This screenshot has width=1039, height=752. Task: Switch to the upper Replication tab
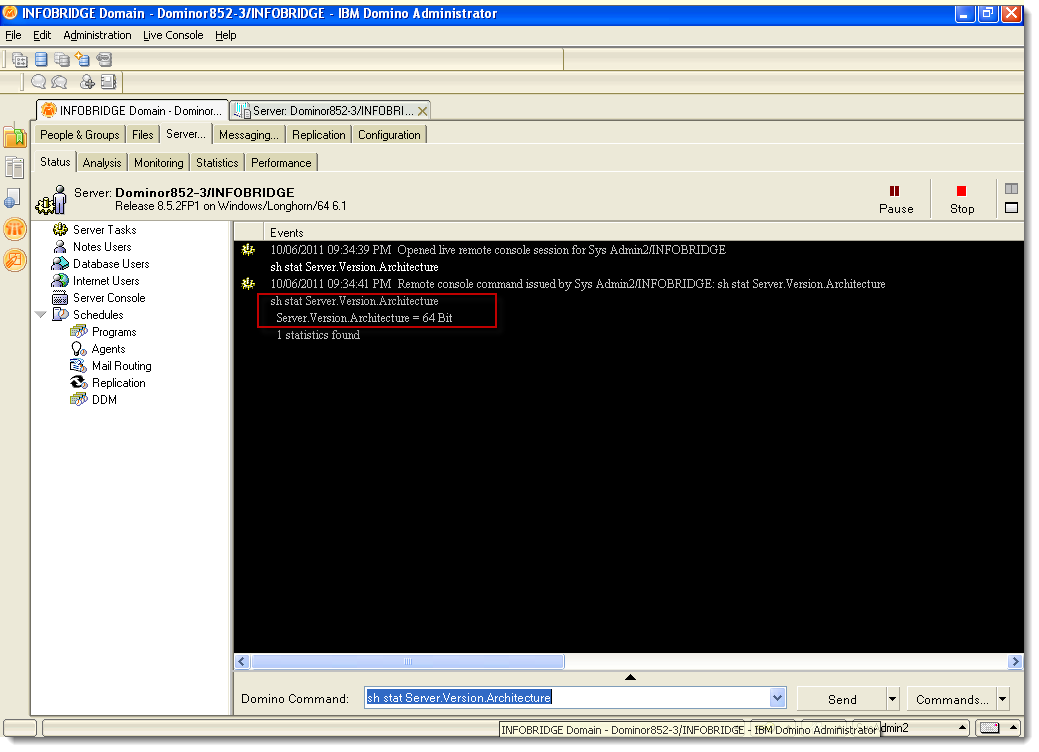[319, 134]
